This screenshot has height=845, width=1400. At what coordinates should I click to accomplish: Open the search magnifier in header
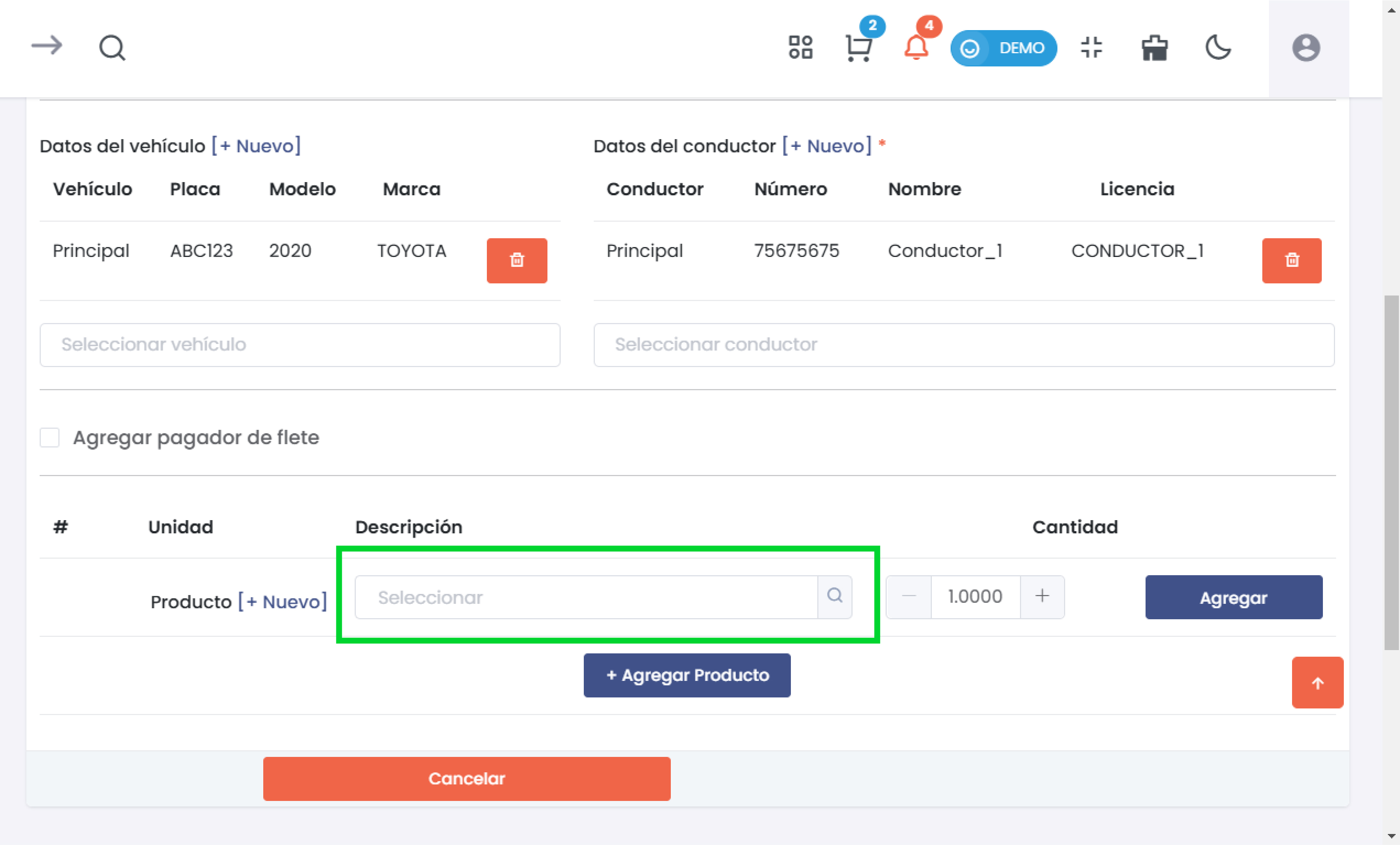pyautogui.click(x=112, y=48)
